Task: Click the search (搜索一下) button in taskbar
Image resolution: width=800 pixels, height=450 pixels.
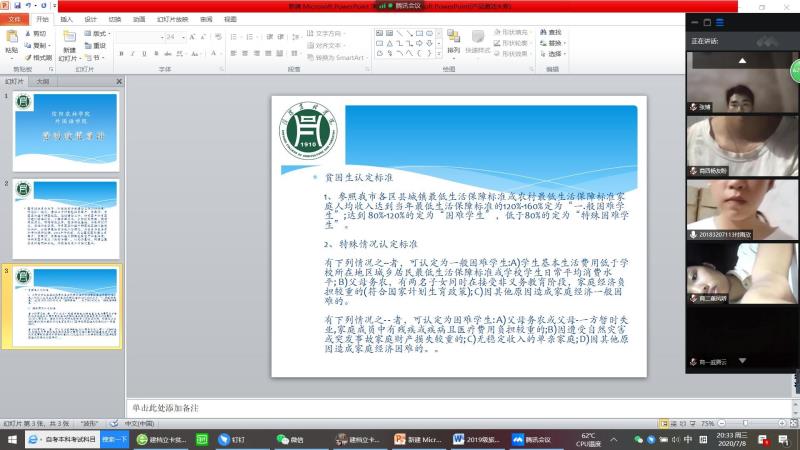Action: point(115,439)
